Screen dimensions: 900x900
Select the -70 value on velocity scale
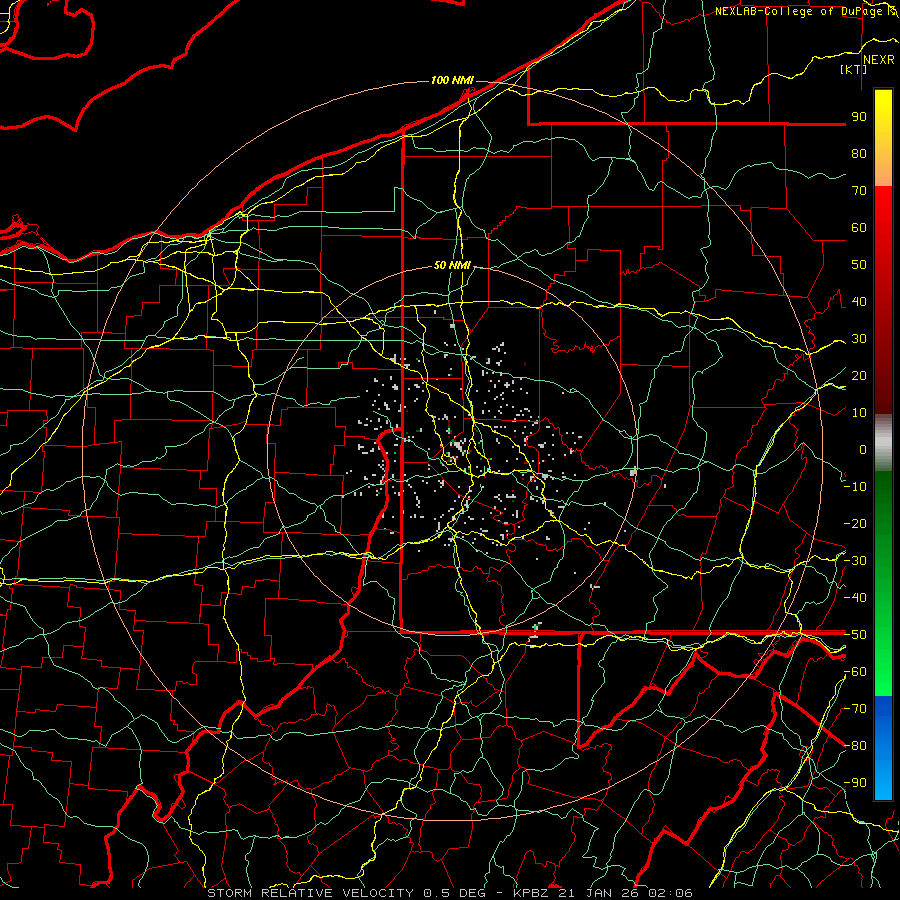(855, 709)
